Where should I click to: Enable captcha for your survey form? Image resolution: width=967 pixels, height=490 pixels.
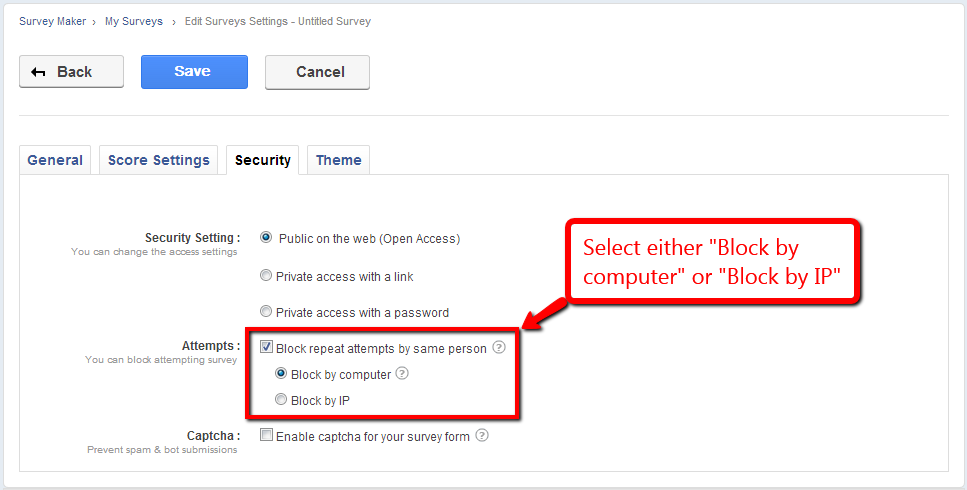tap(267, 436)
